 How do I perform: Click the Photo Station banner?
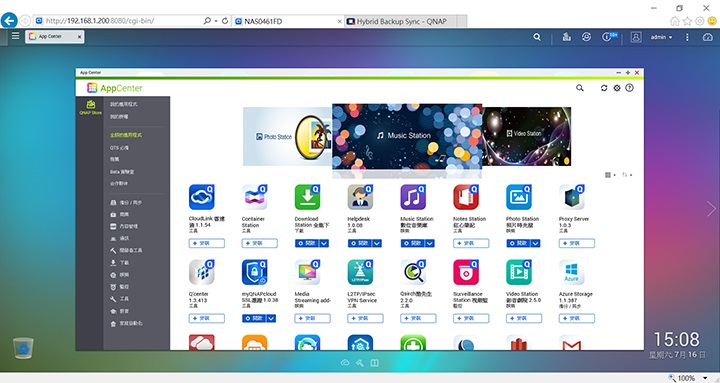click(x=287, y=136)
